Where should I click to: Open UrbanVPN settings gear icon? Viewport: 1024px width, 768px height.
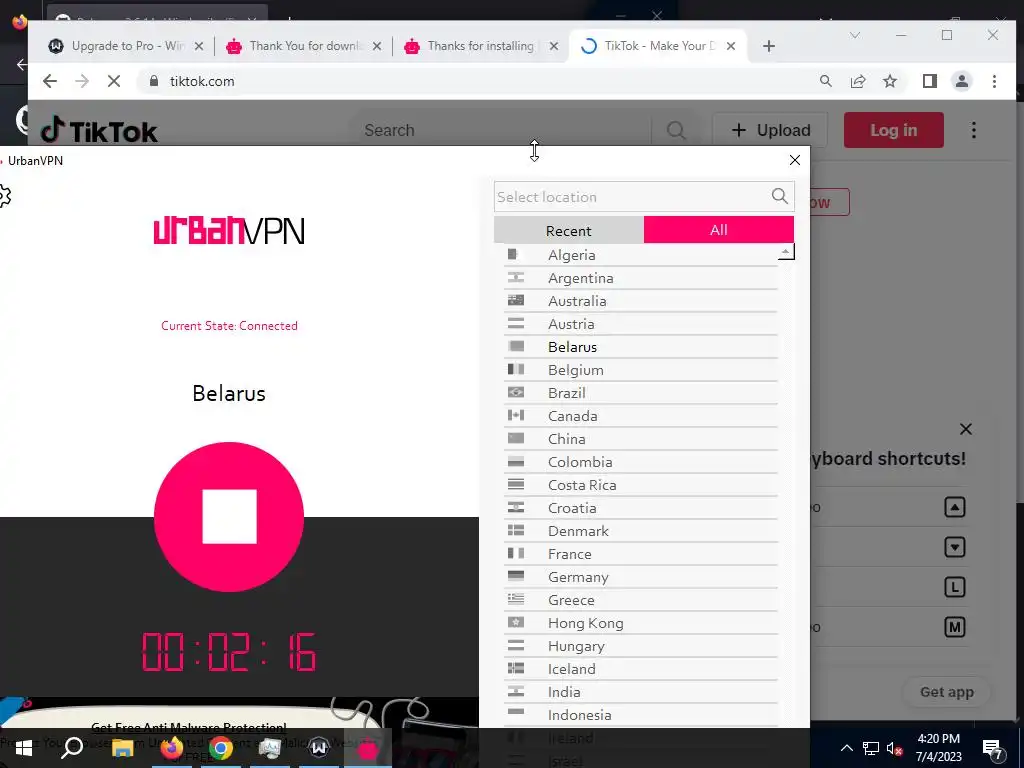(5, 195)
